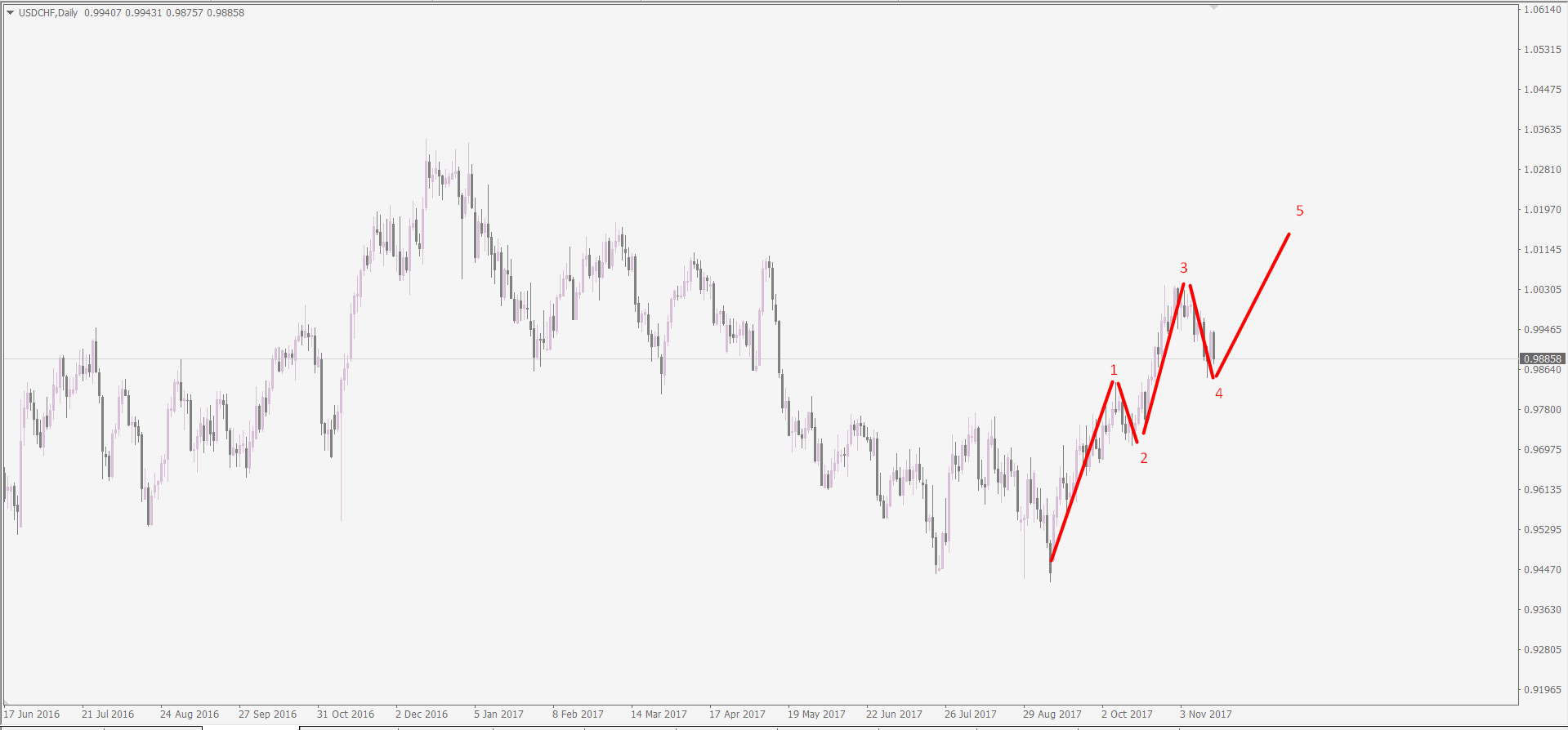Click the 1.02810 price axis label
Image resolution: width=1568 pixels, height=730 pixels.
1543,170
